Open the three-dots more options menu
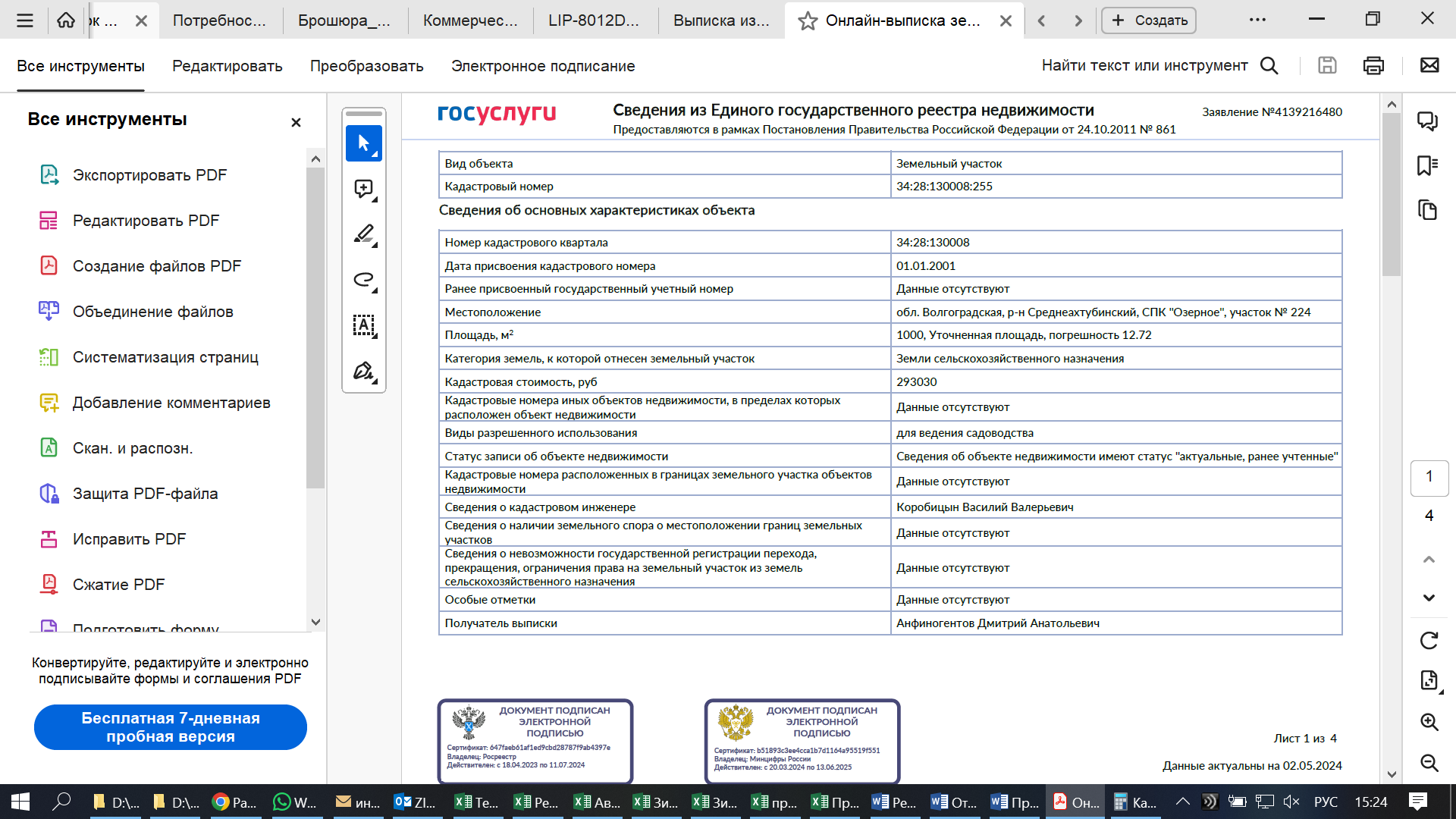Viewport: 1456px width, 819px height. tap(1257, 20)
